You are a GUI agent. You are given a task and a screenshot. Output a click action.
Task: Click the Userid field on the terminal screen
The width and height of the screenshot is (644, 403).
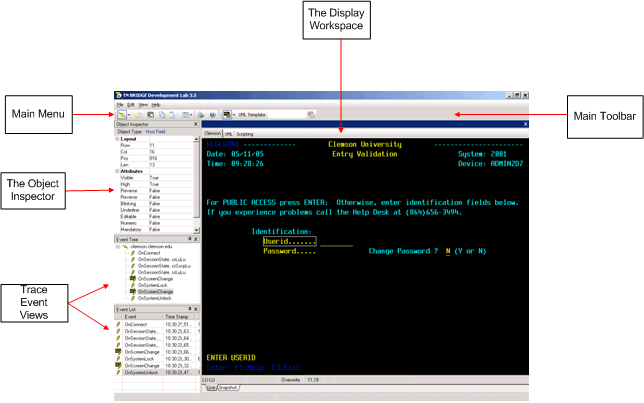290,242
